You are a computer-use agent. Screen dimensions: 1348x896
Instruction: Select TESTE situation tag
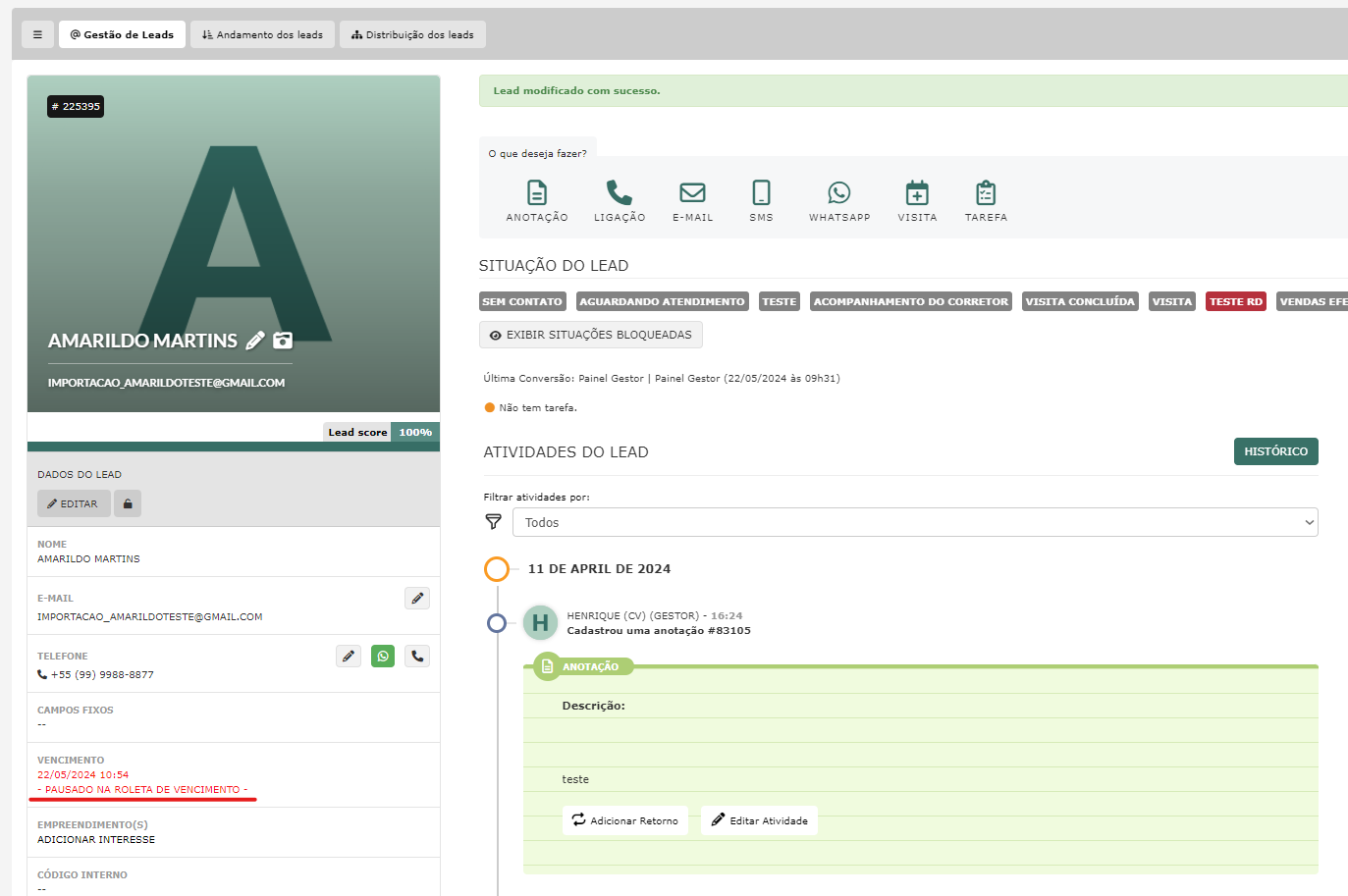pyautogui.click(x=780, y=301)
